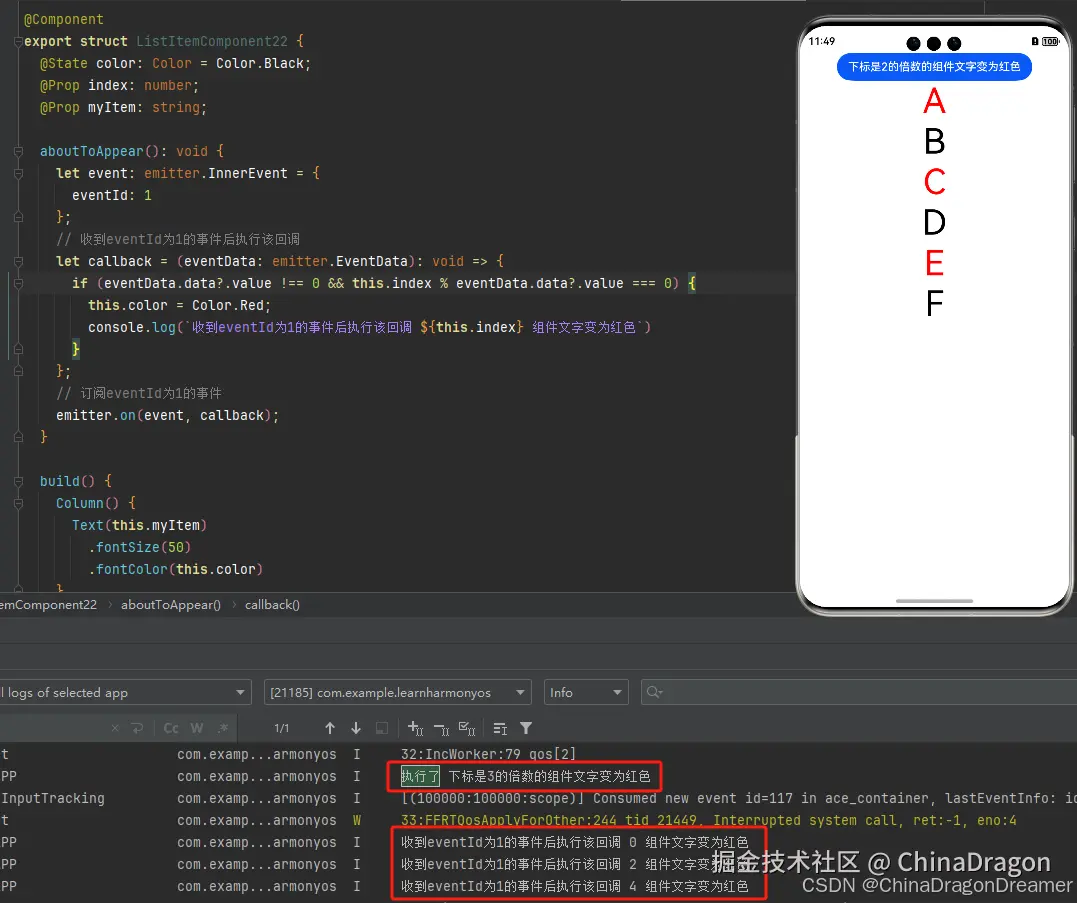Click the warning log 33:FFRTQosApplyForOther
1077x903 pixels.
[708, 820]
